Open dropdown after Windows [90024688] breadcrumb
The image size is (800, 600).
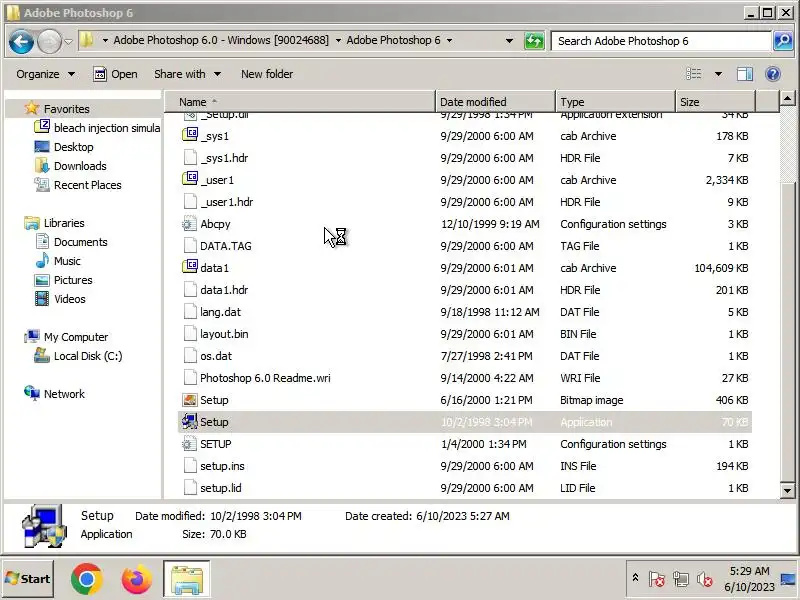pos(338,40)
